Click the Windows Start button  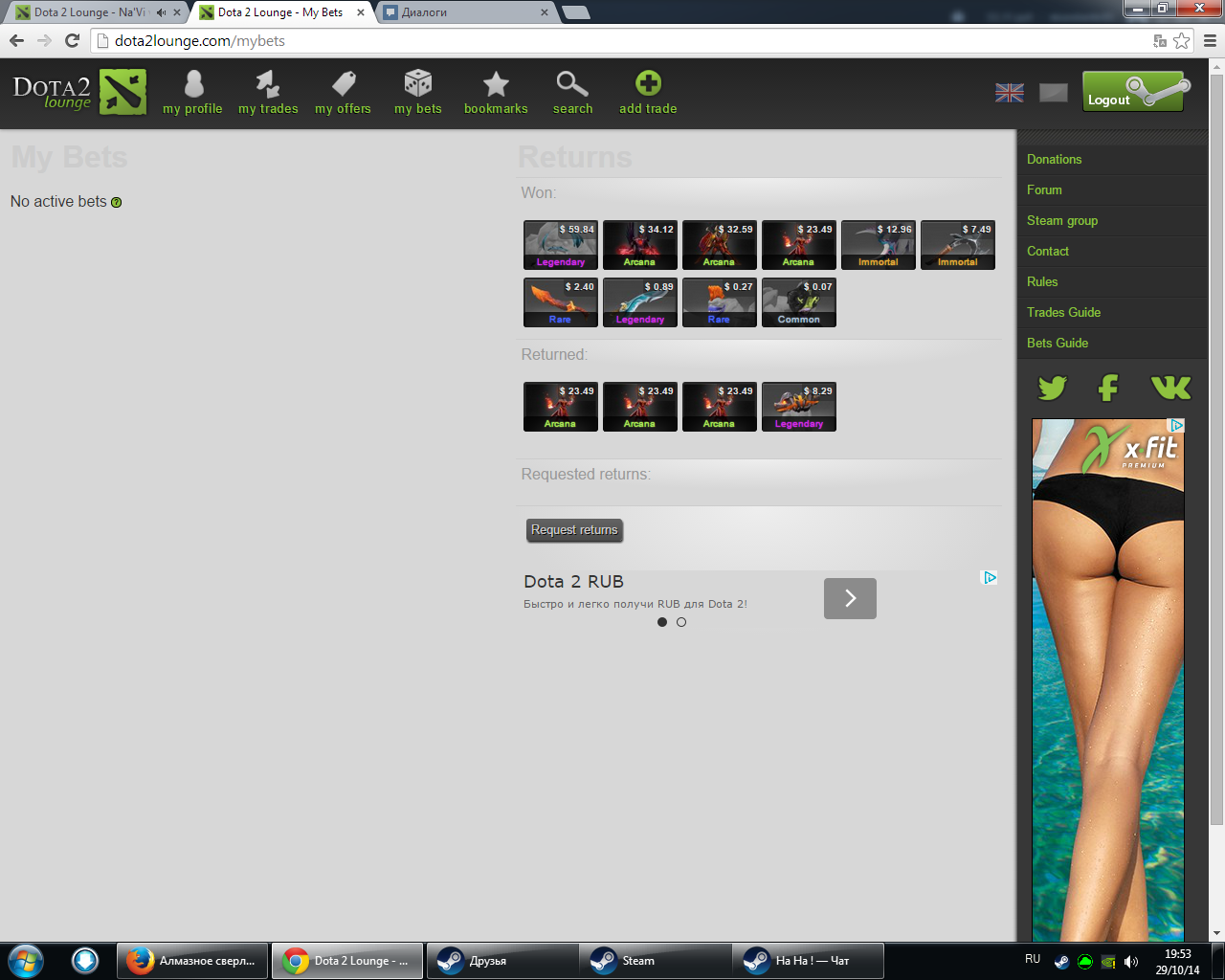click(26, 960)
